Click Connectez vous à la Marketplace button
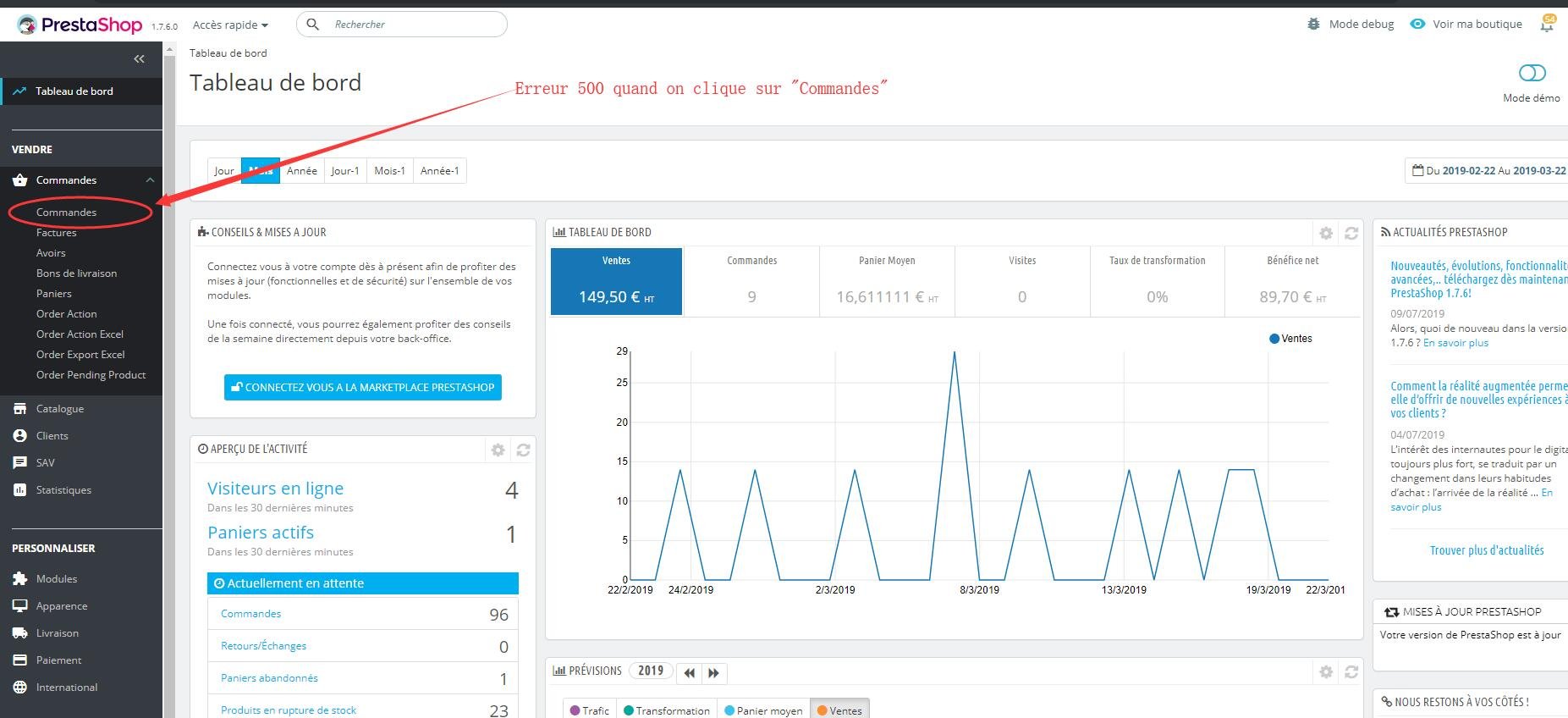1568x718 pixels. click(x=363, y=387)
